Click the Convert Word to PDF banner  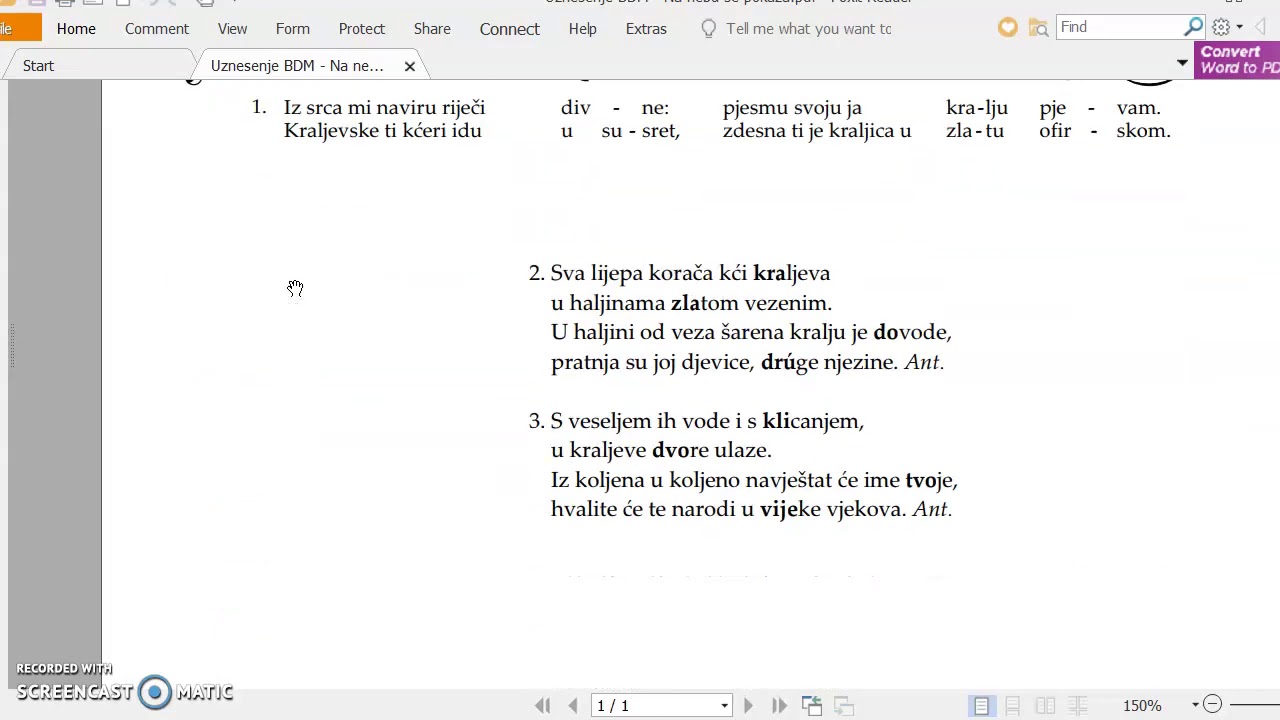[1237, 60]
